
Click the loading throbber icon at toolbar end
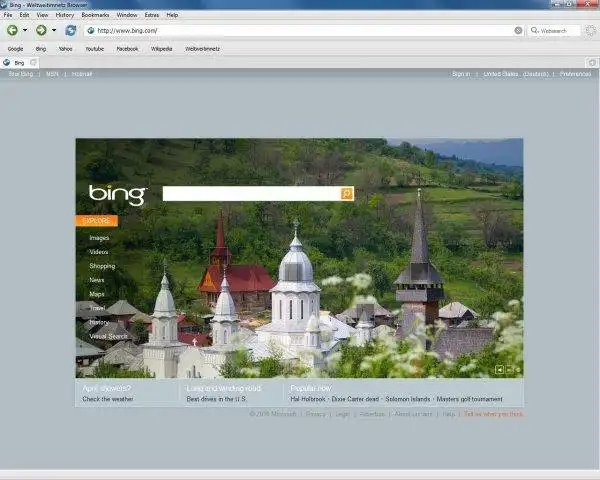591,31
